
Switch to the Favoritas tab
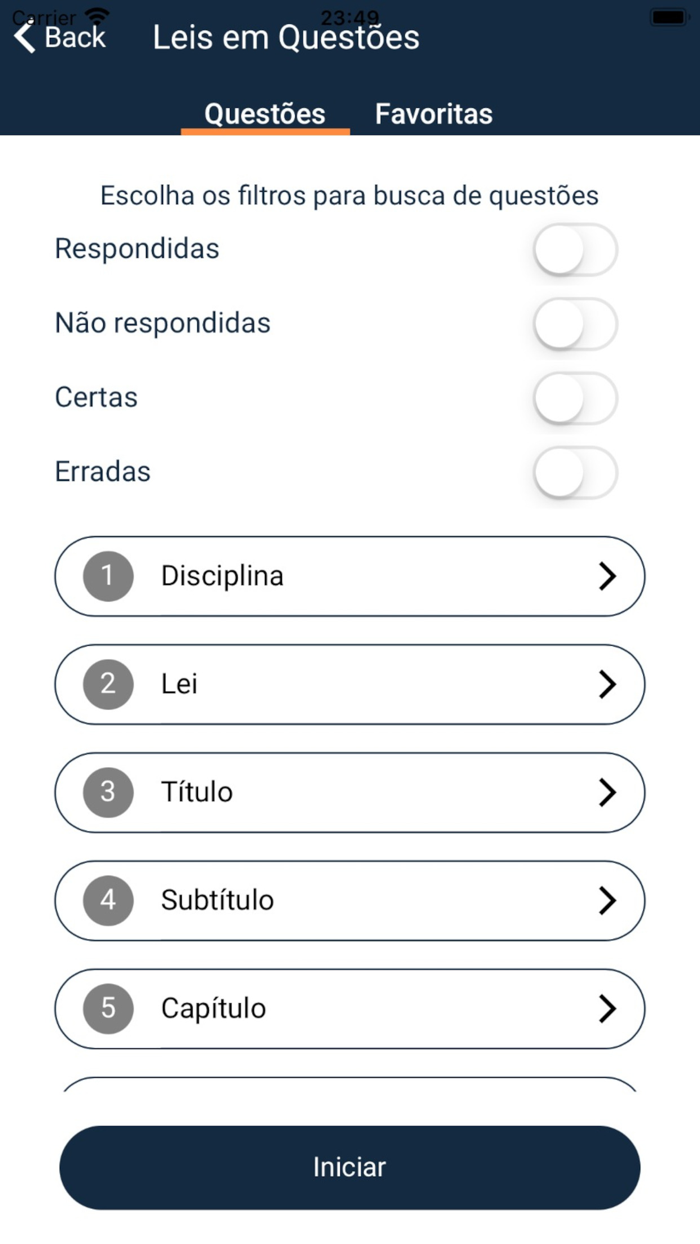click(x=433, y=113)
